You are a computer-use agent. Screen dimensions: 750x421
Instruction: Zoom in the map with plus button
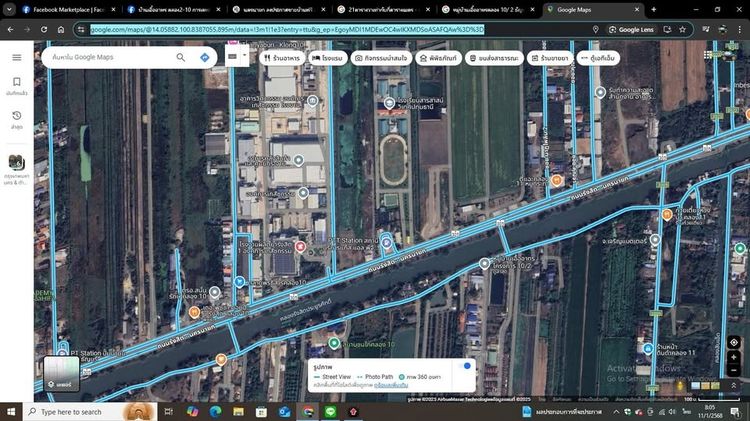[x=733, y=357]
